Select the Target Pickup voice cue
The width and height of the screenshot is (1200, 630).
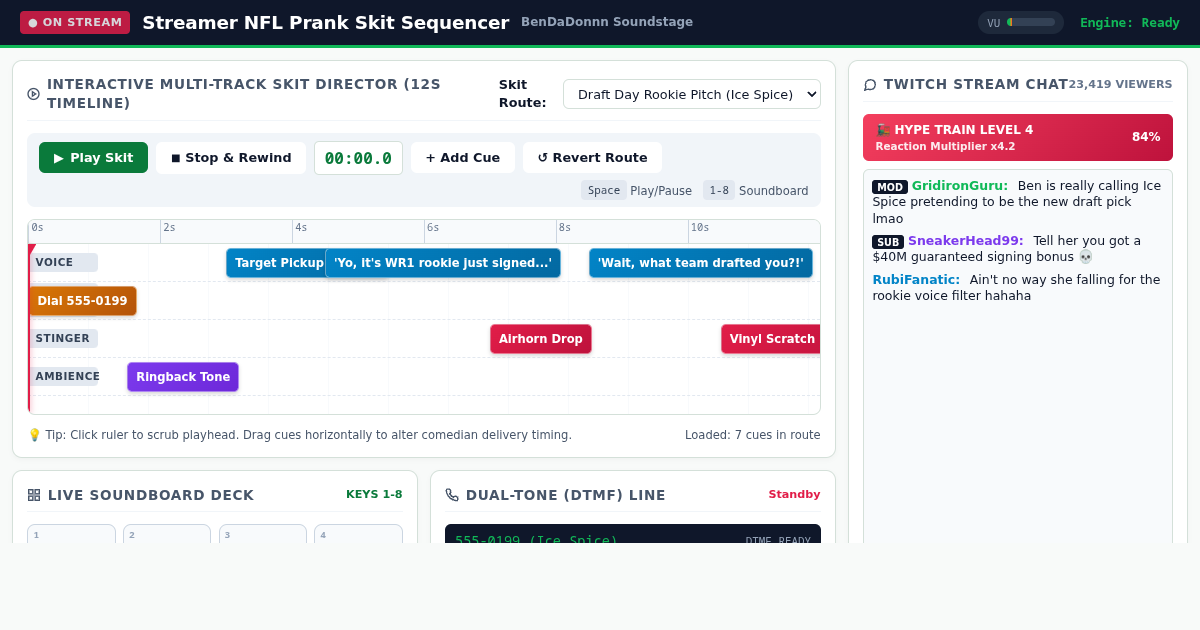(x=276, y=263)
